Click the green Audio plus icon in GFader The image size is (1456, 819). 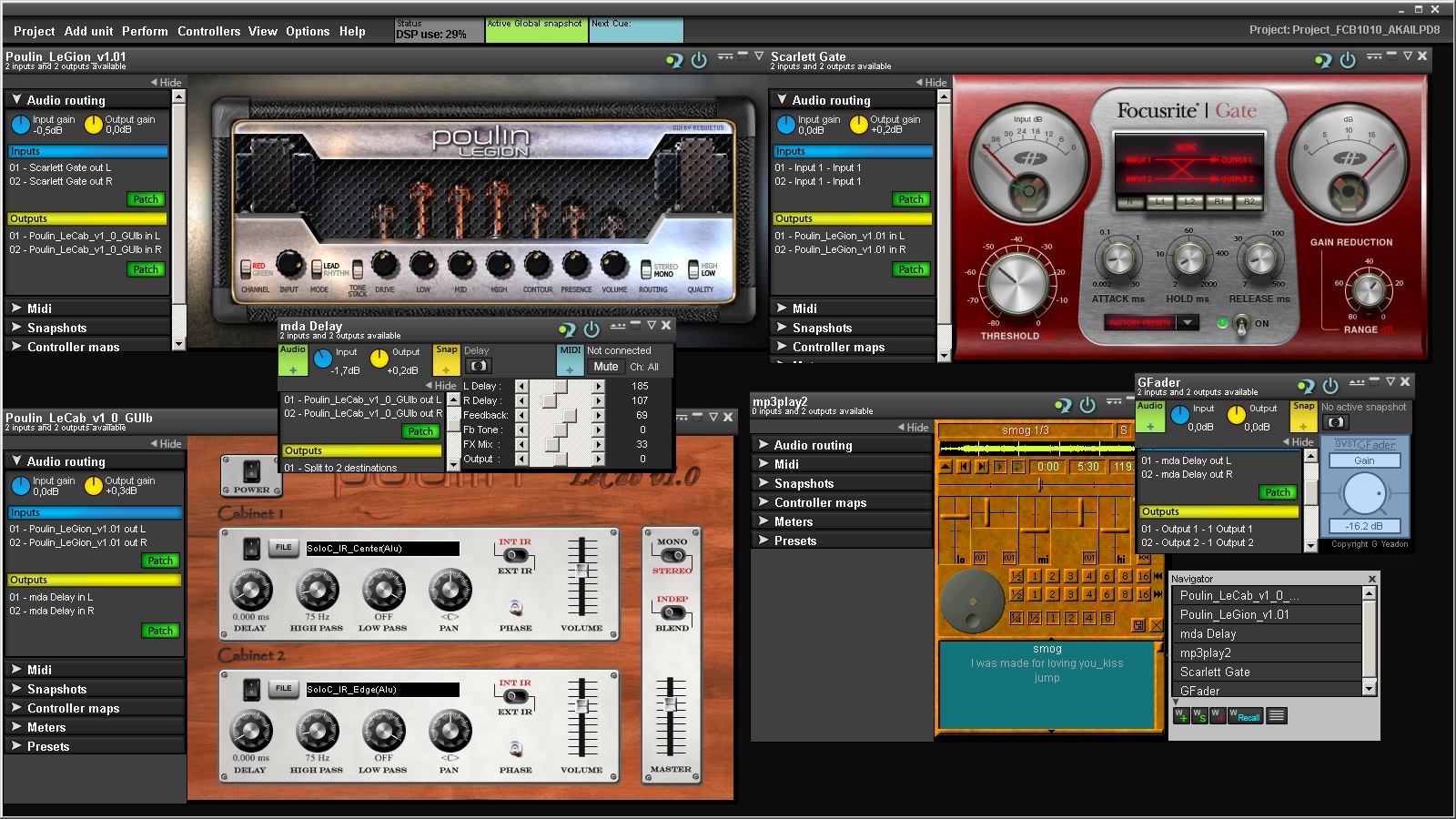click(1150, 426)
